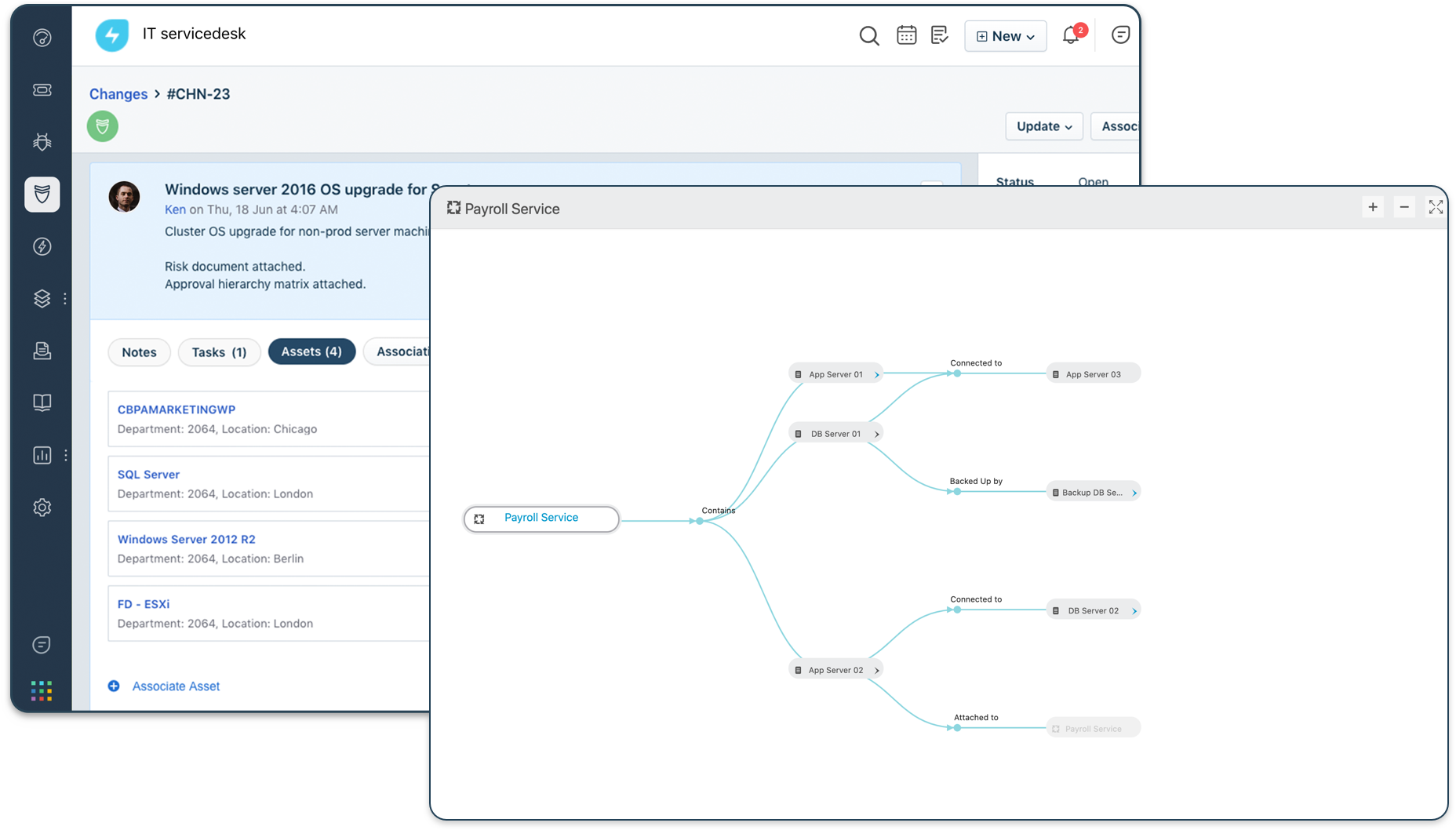Open Solutions book icon in sidebar
Screen dimensions: 1456x830
(42, 402)
